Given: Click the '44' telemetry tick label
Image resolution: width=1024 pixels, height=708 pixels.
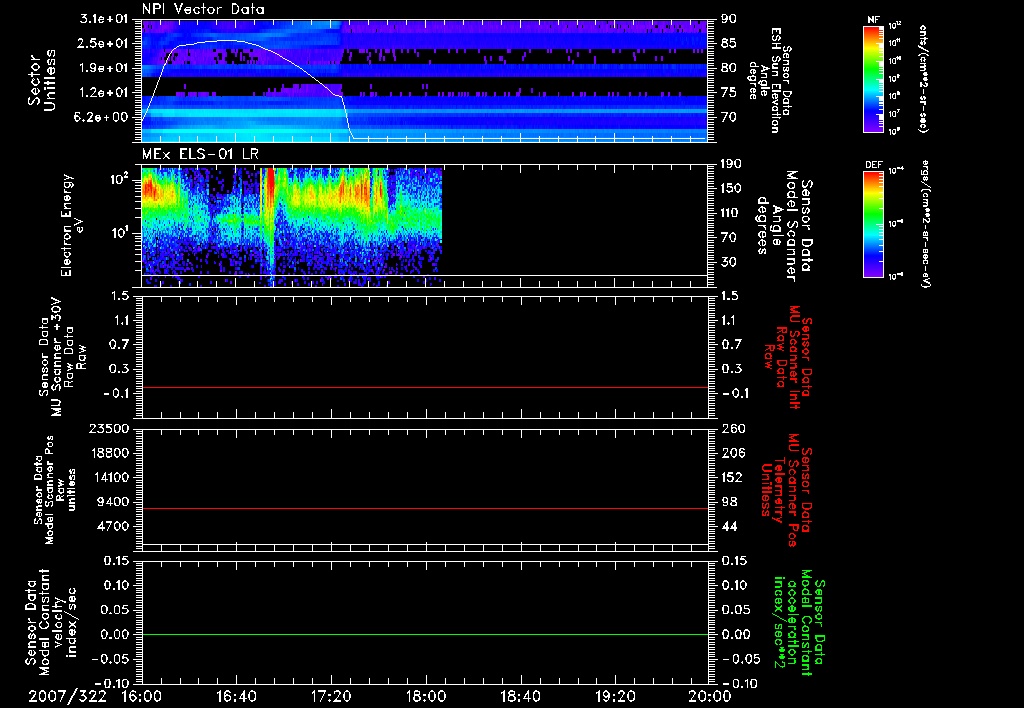Looking at the screenshot, I should (729, 526).
